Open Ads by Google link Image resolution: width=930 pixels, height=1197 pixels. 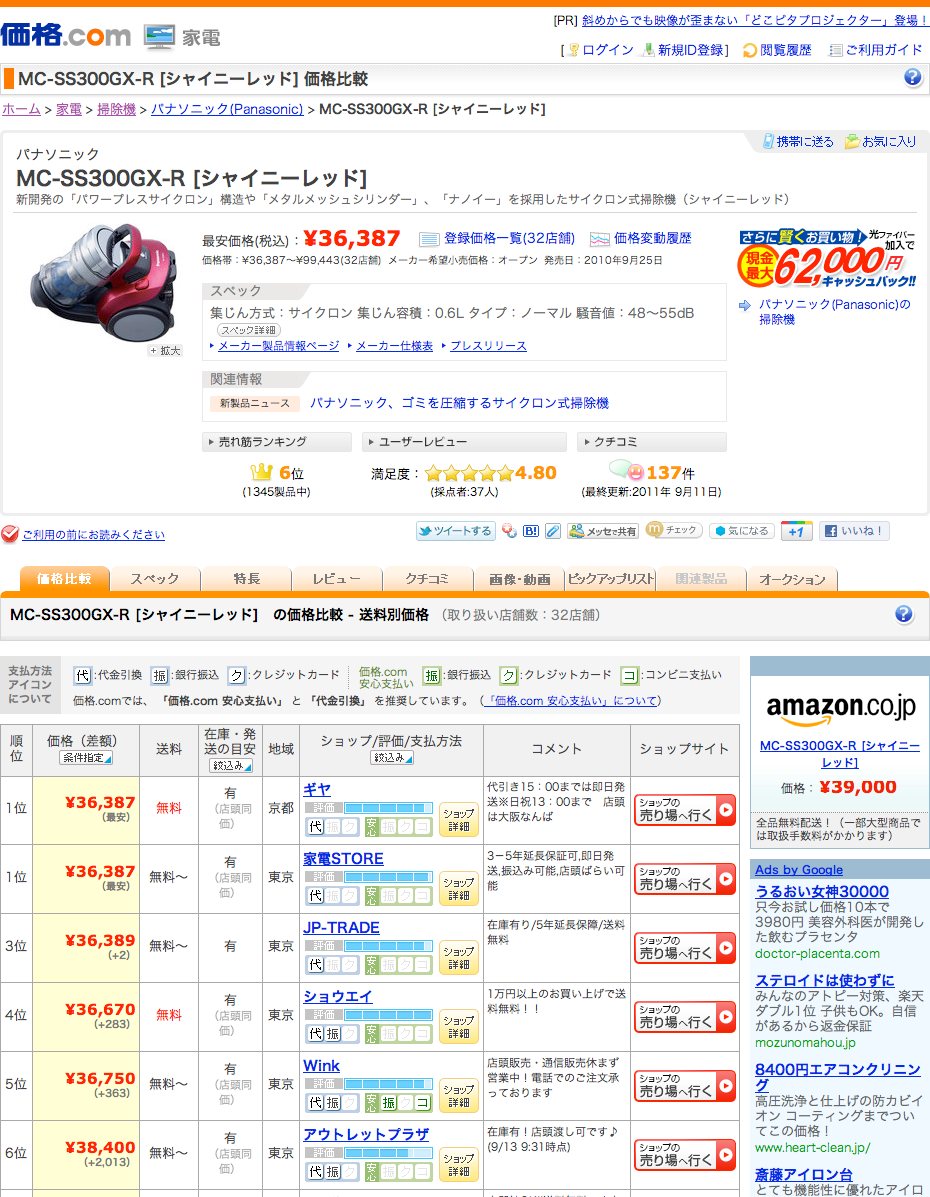(799, 870)
